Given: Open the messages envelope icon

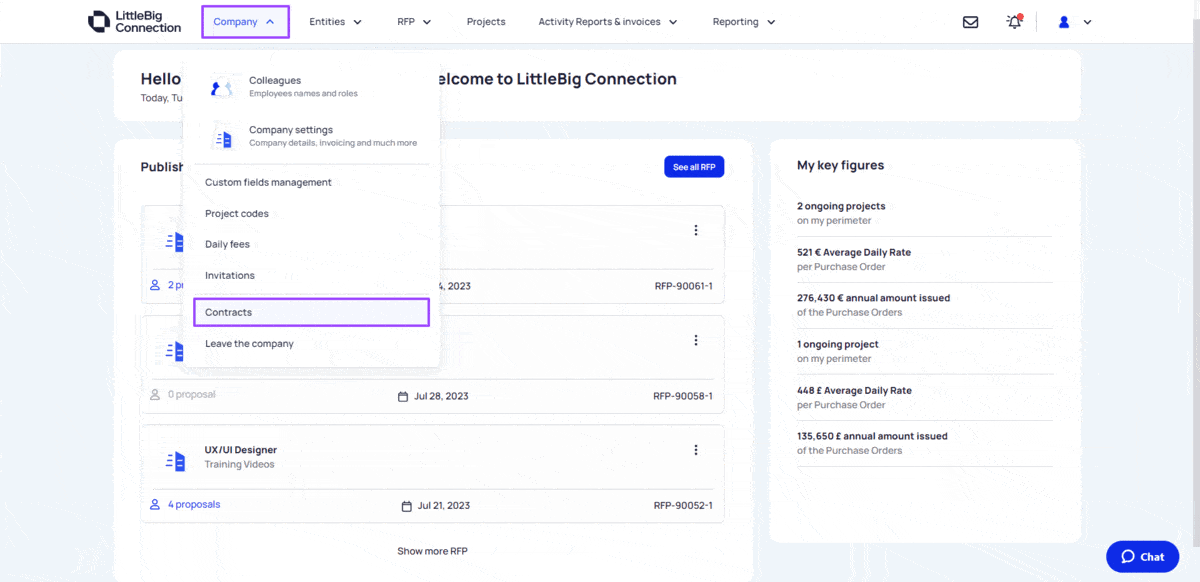Looking at the screenshot, I should click(970, 21).
